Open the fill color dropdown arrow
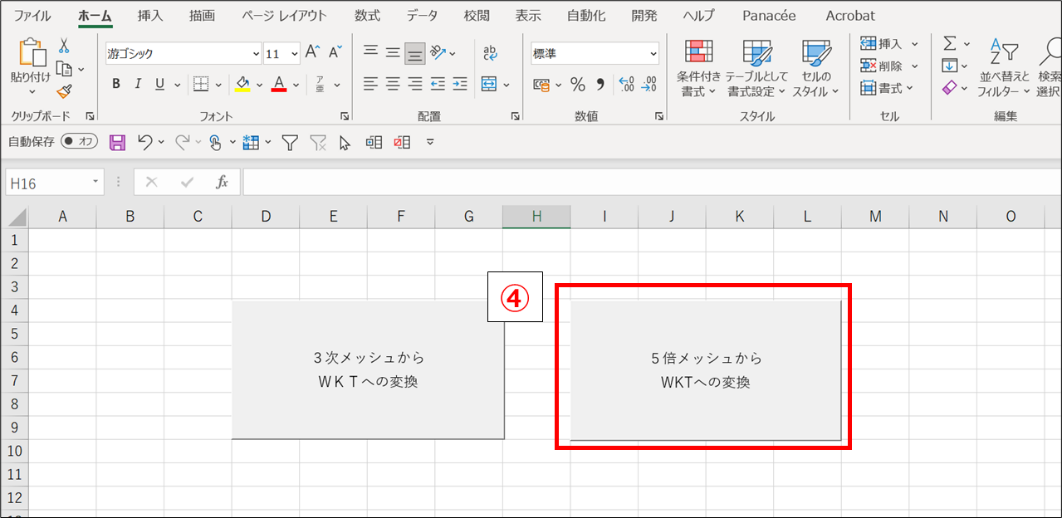Screen dimensions: 1062x518 pos(259,85)
